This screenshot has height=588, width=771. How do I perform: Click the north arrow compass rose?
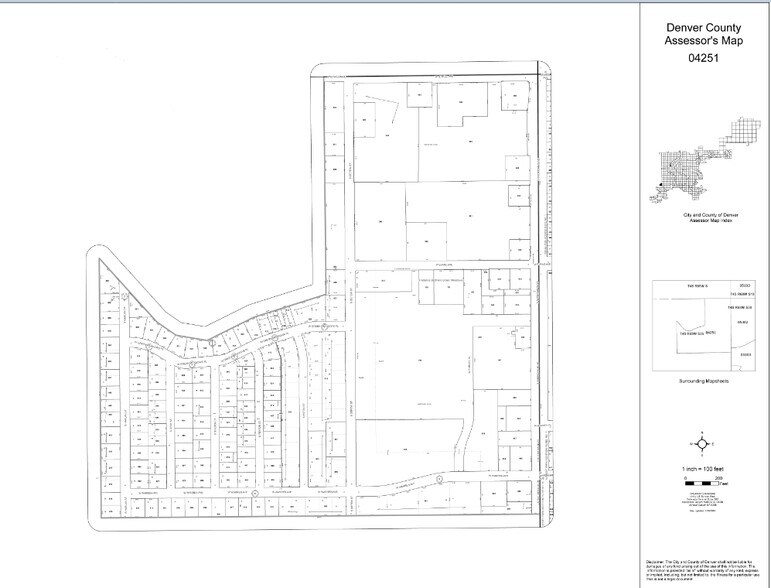(702, 444)
